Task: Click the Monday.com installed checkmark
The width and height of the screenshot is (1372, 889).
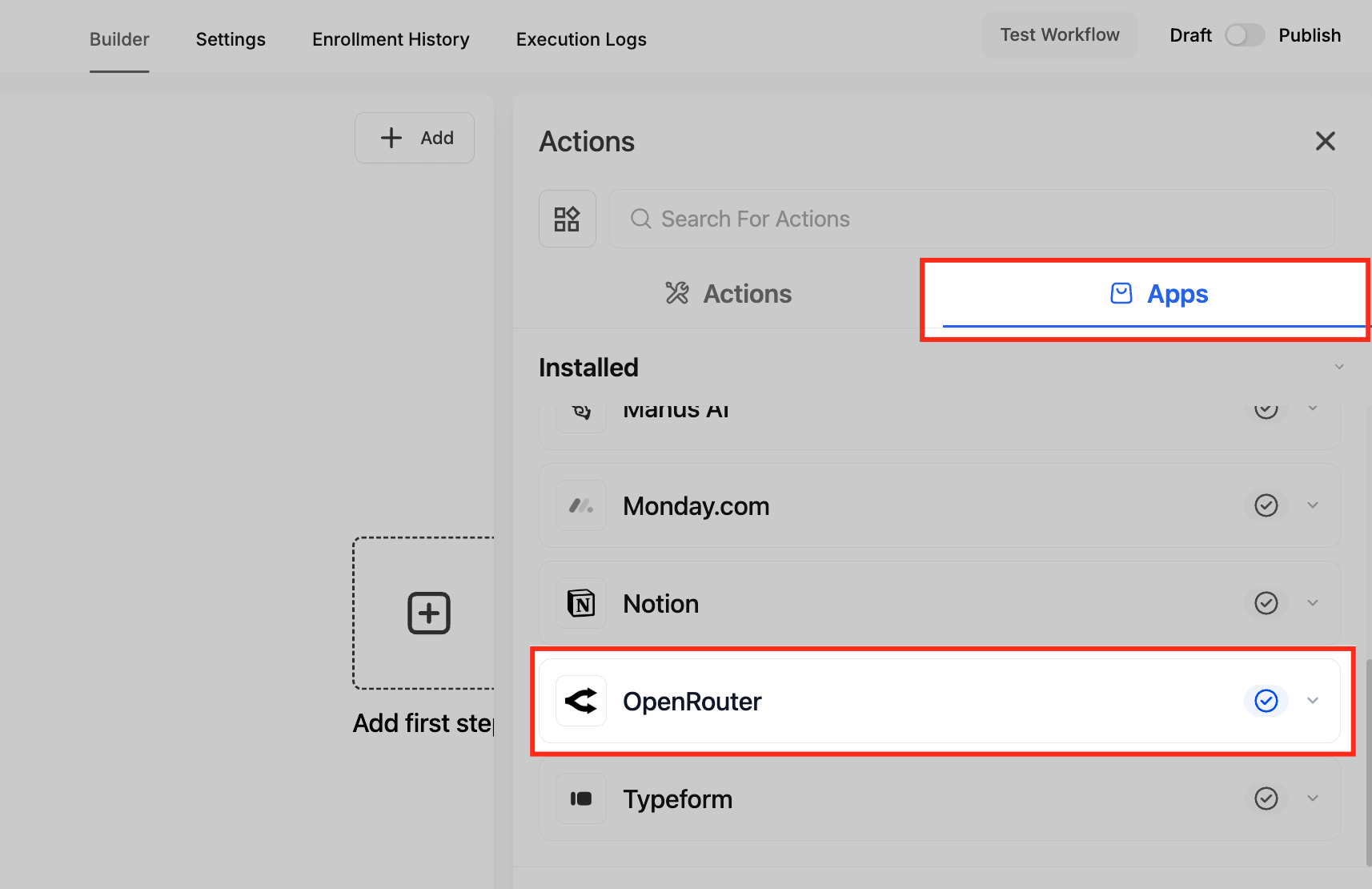Action: point(1266,505)
